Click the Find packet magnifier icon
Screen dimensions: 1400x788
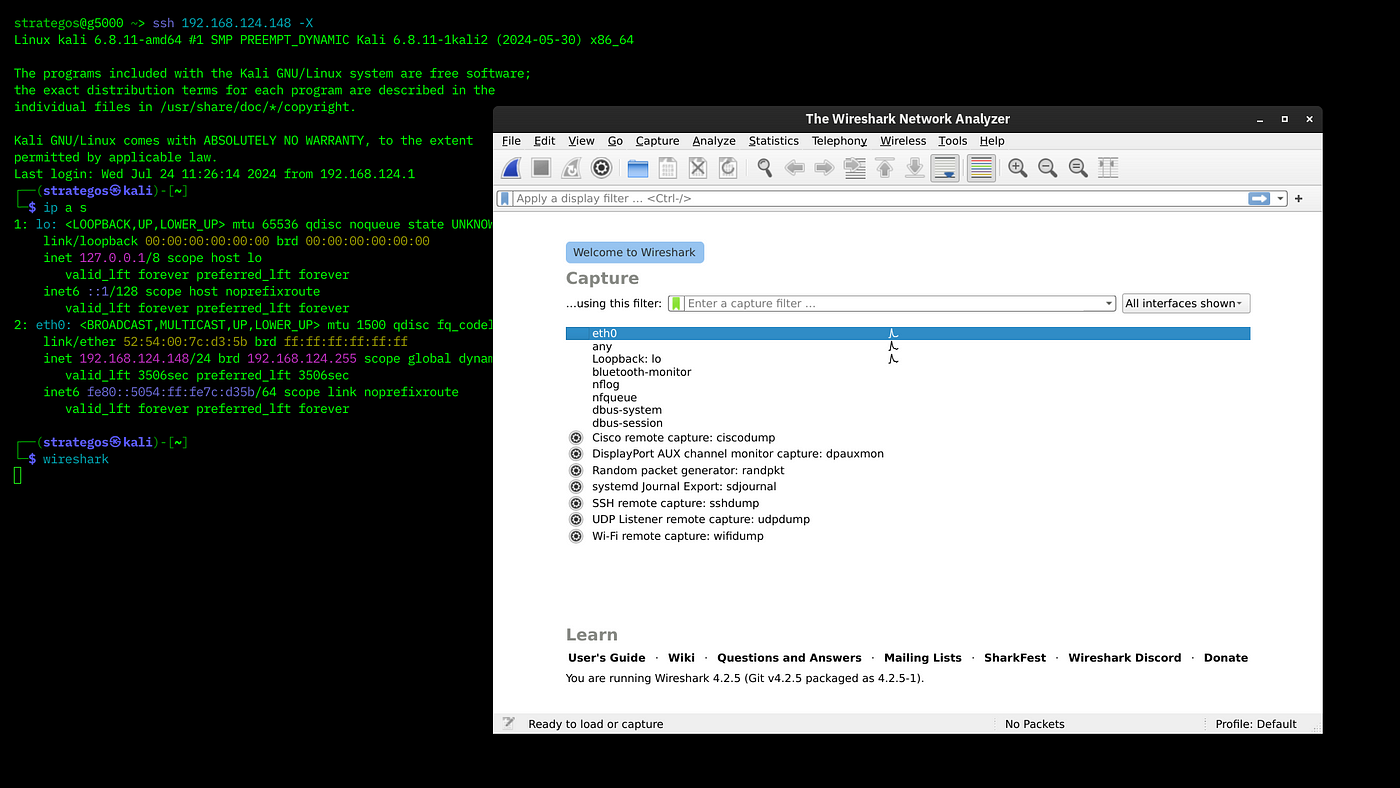coord(765,168)
